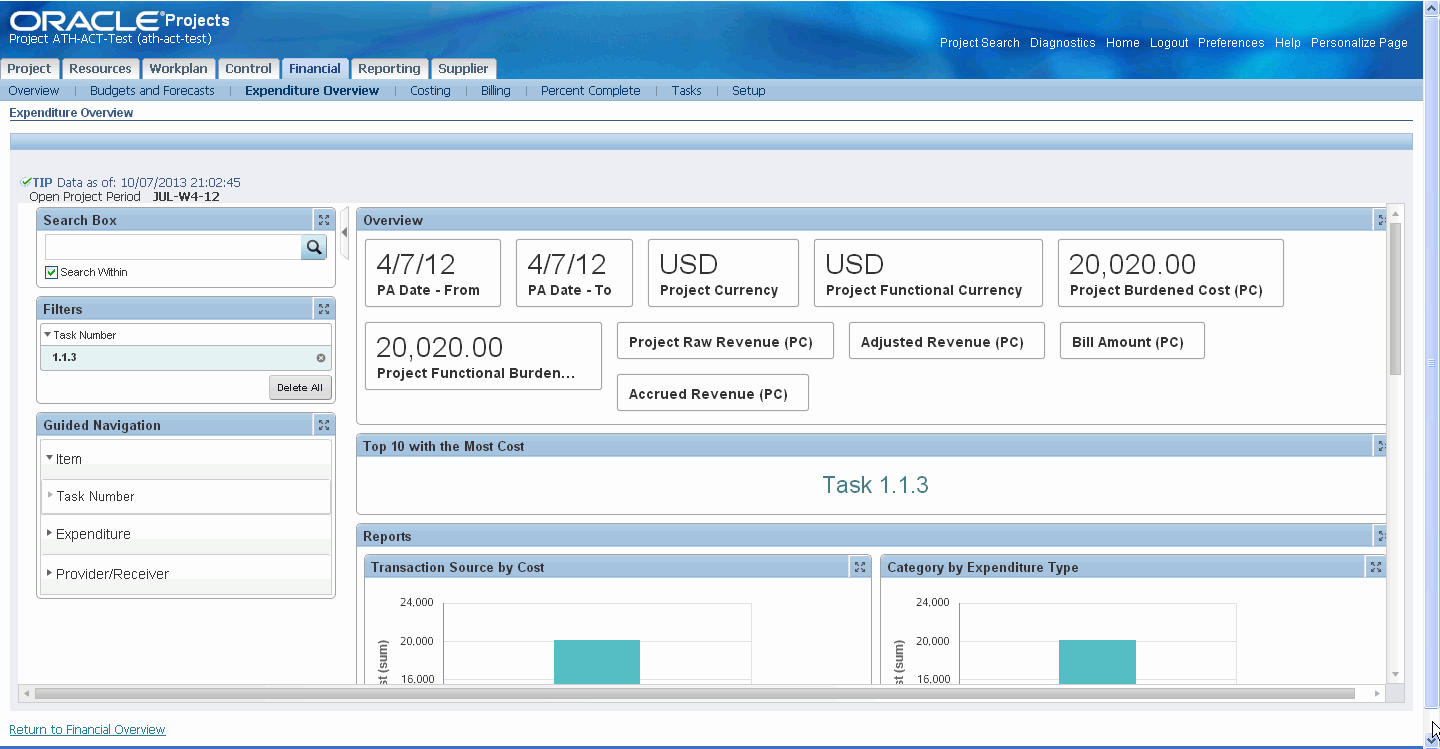Open the Setup subtab
The image size is (1440, 749).
tap(748, 90)
